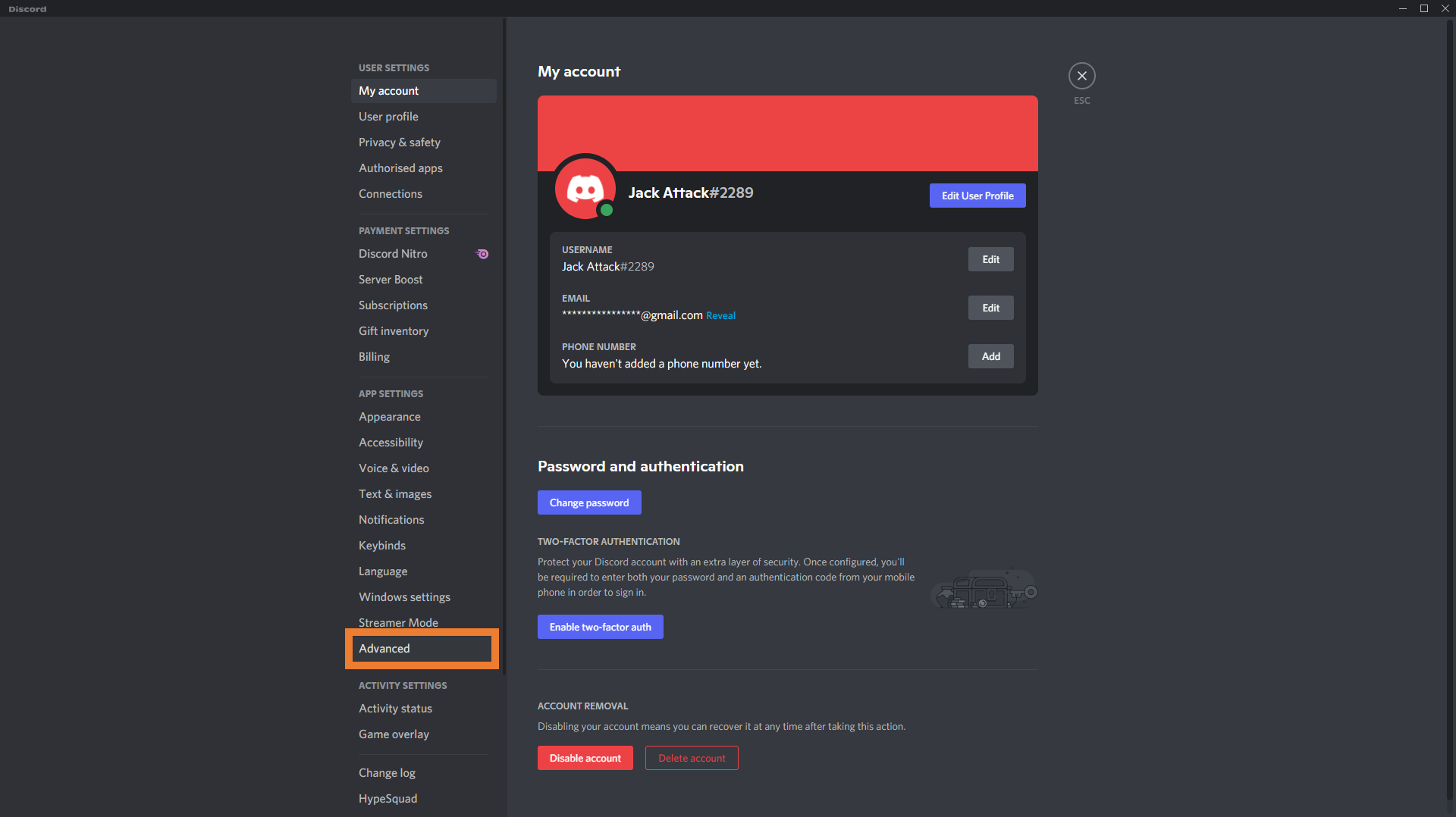The width and height of the screenshot is (1456, 817).
Task: Click the green online status indicator
Action: (x=606, y=210)
